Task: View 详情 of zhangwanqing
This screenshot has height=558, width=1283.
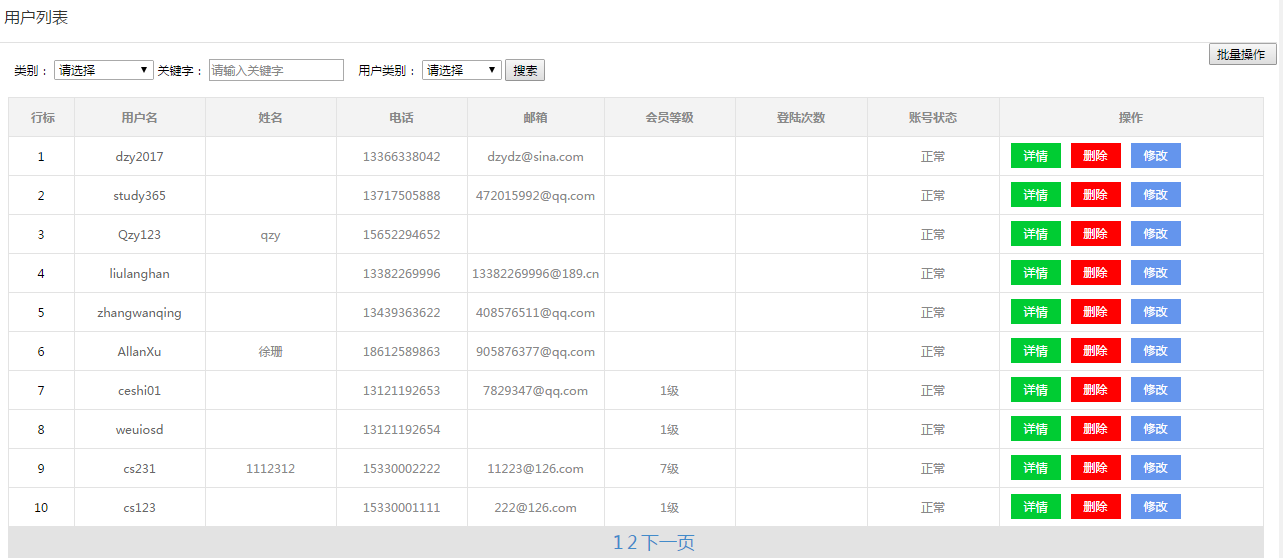Action: (x=1036, y=312)
